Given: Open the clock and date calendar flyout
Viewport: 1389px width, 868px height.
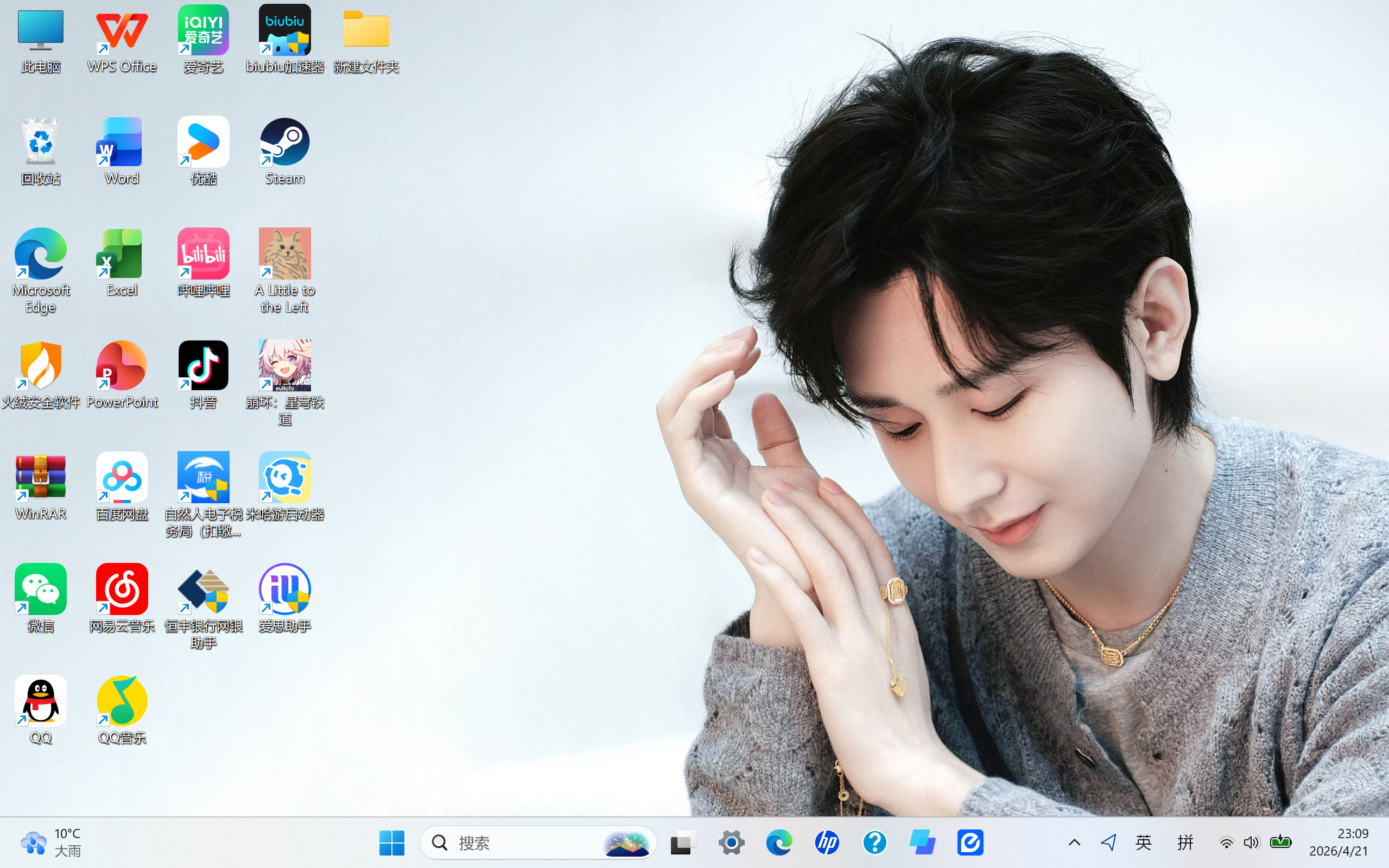Looking at the screenshot, I should (1339, 842).
